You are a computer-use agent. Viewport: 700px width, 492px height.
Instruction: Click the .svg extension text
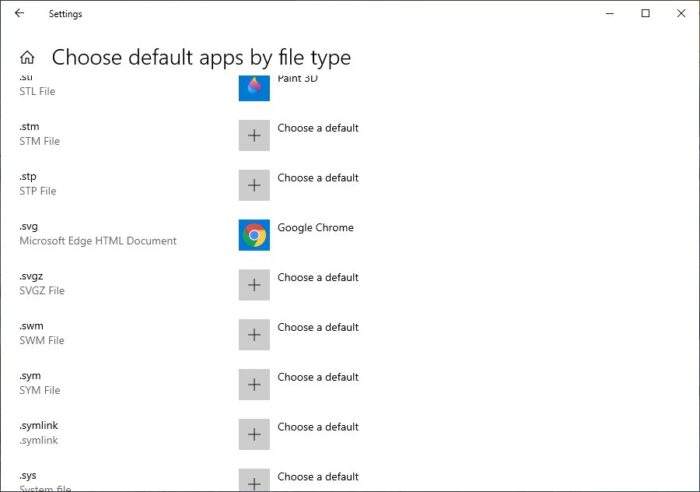click(29, 227)
